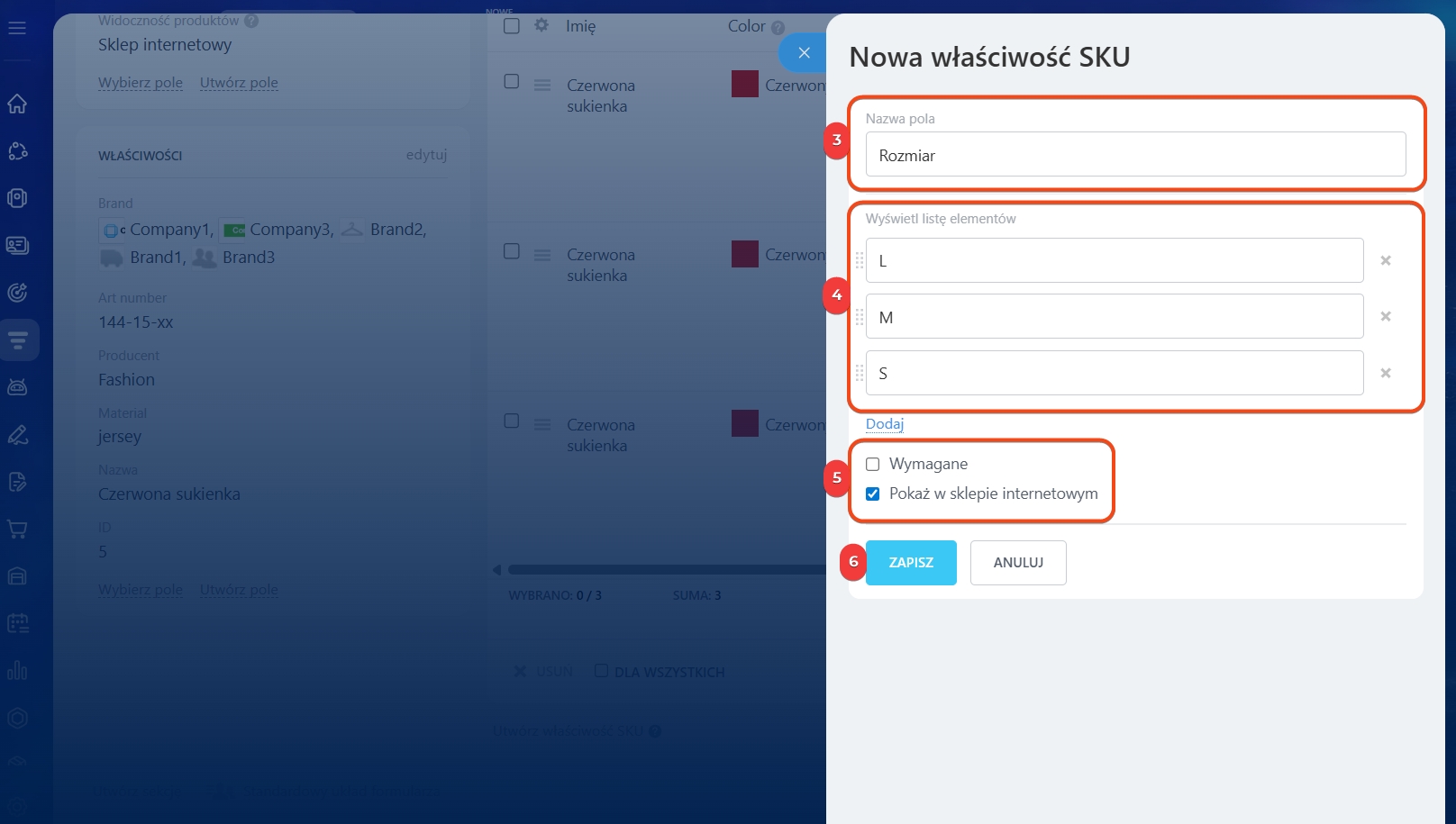Image resolution: width=1456 pixels, height=824 pixels.
Task: Click the home icon in left sidebar
Action: (x=17, y=104)
